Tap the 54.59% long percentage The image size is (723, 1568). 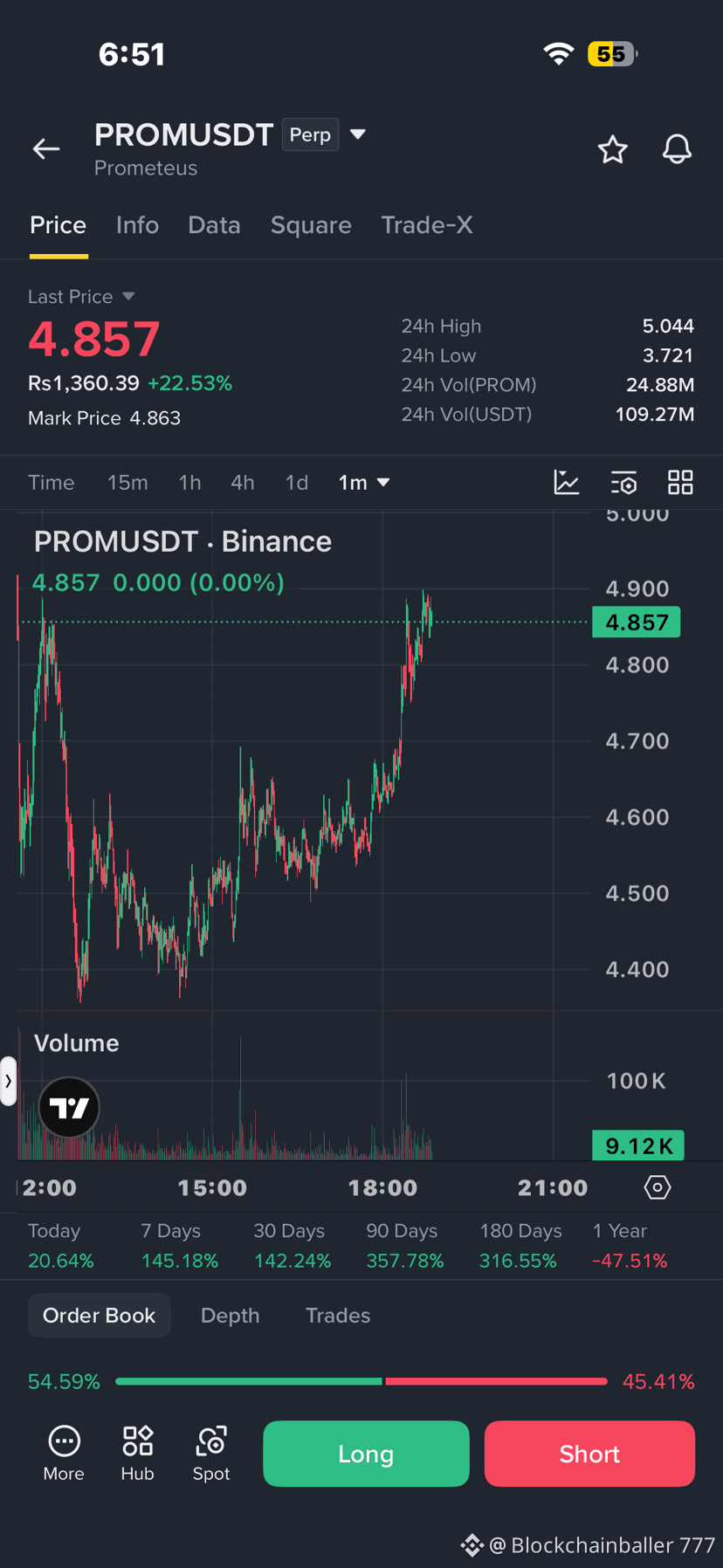64,1381
